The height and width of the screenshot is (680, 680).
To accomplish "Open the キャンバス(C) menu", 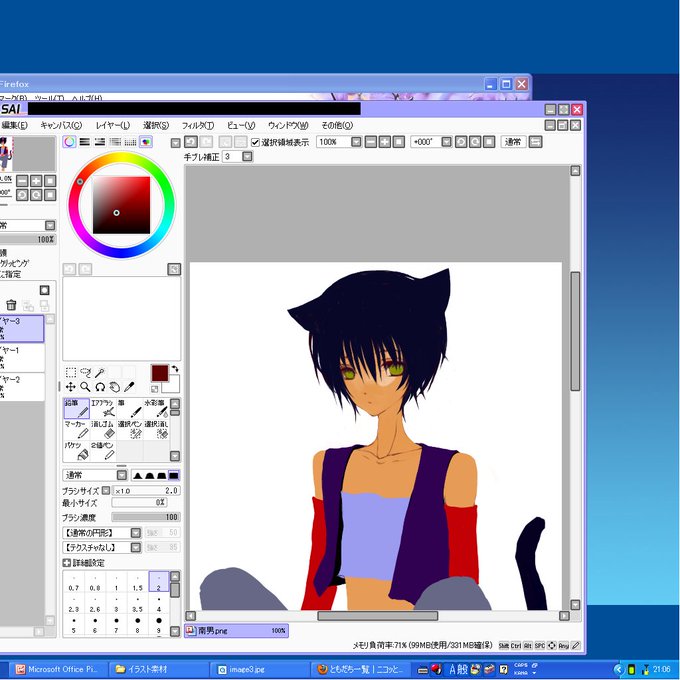I will 61,125.
